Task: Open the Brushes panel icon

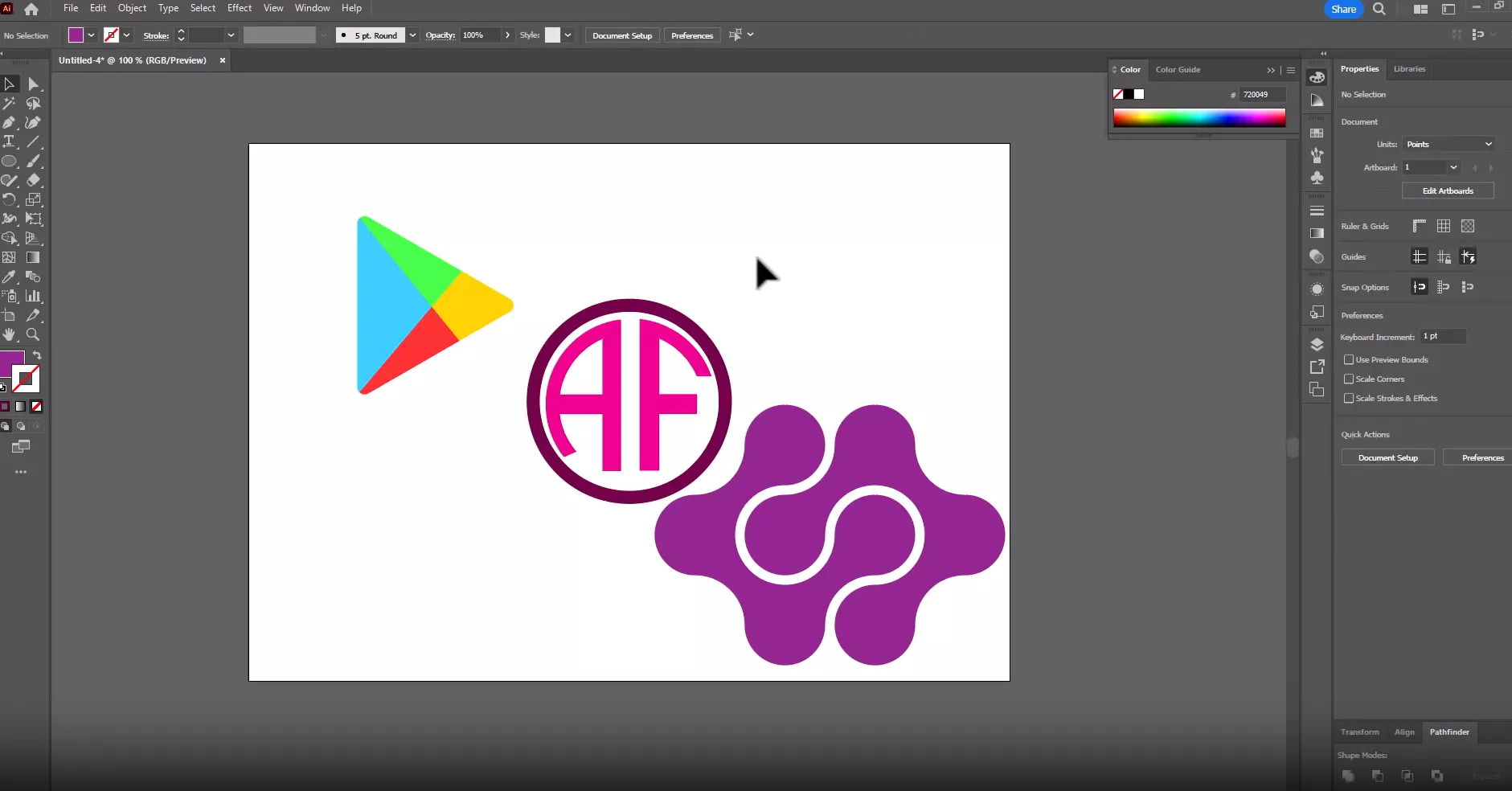Action: 1317,155
